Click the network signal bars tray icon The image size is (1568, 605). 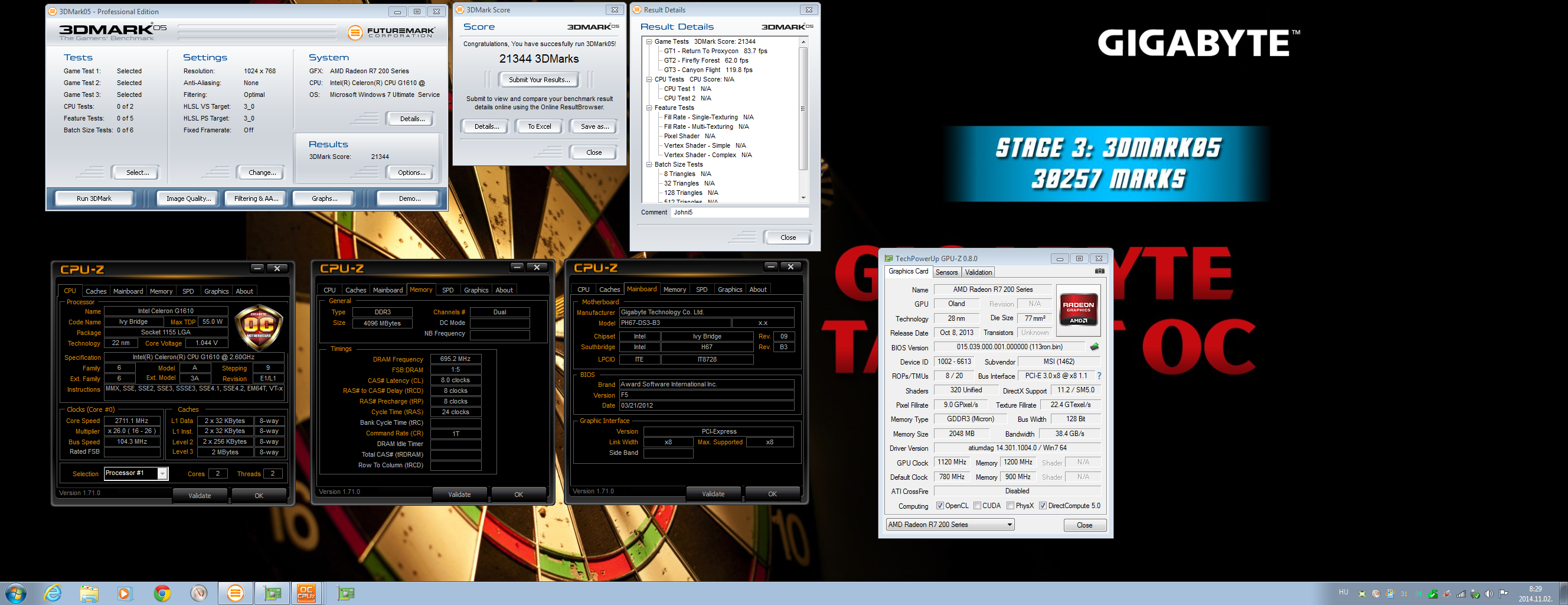tap(1462, 594)
